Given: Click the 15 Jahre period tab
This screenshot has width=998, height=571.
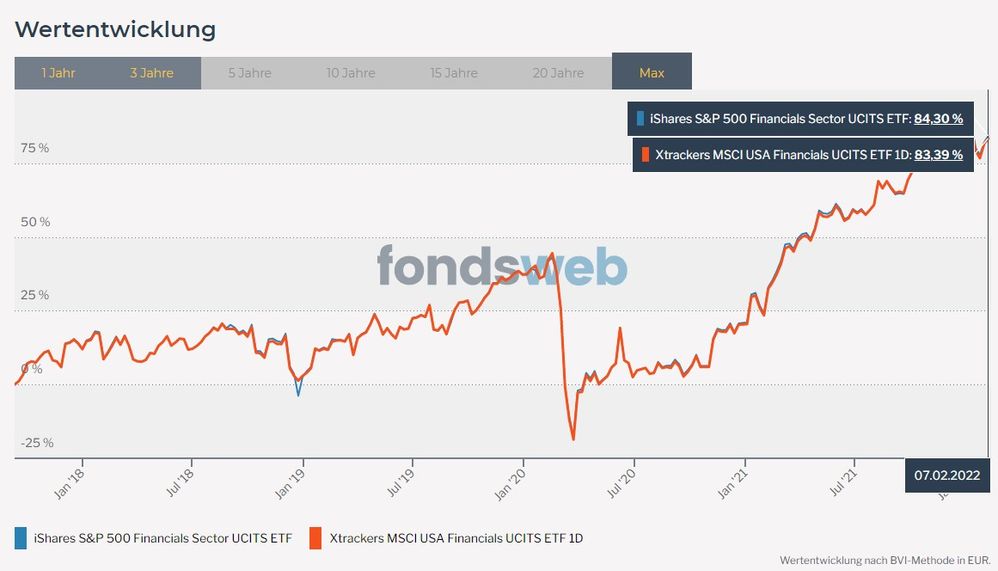Looking at the screenshot, I should click(454, 73).
